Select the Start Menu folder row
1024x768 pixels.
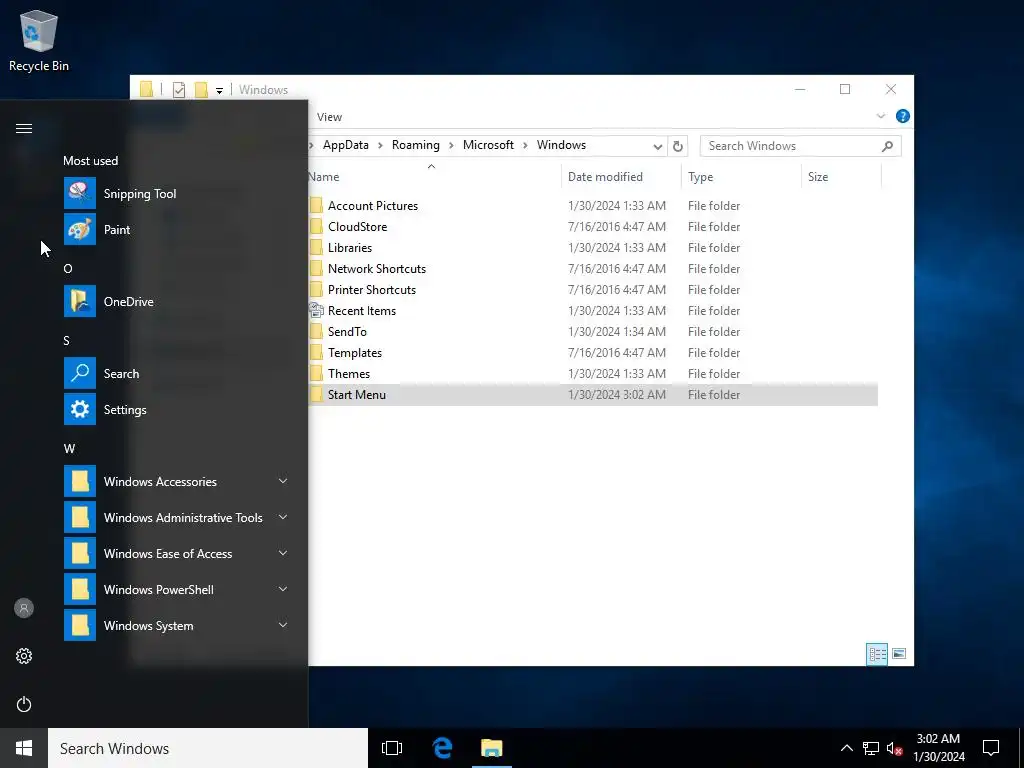592,394
